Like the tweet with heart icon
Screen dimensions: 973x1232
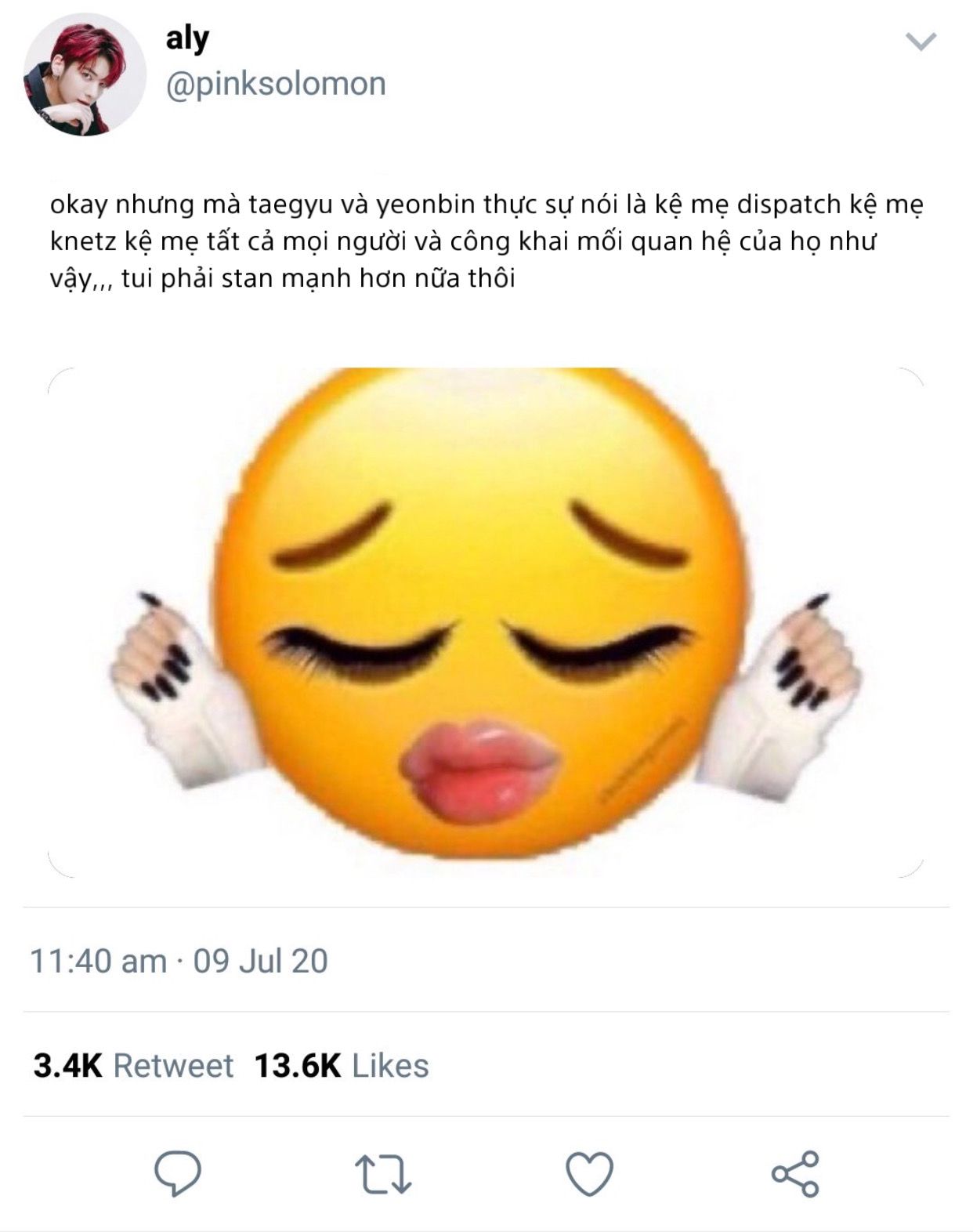point(589,1173)
